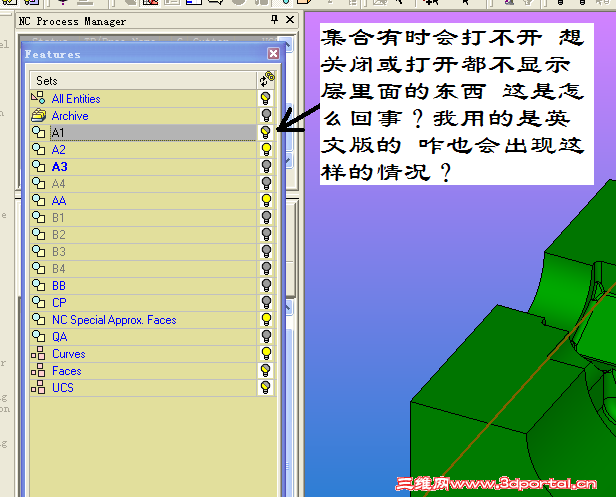Select the "All Entities" label
The image size is (616, 497).
(x=76, y=99)
